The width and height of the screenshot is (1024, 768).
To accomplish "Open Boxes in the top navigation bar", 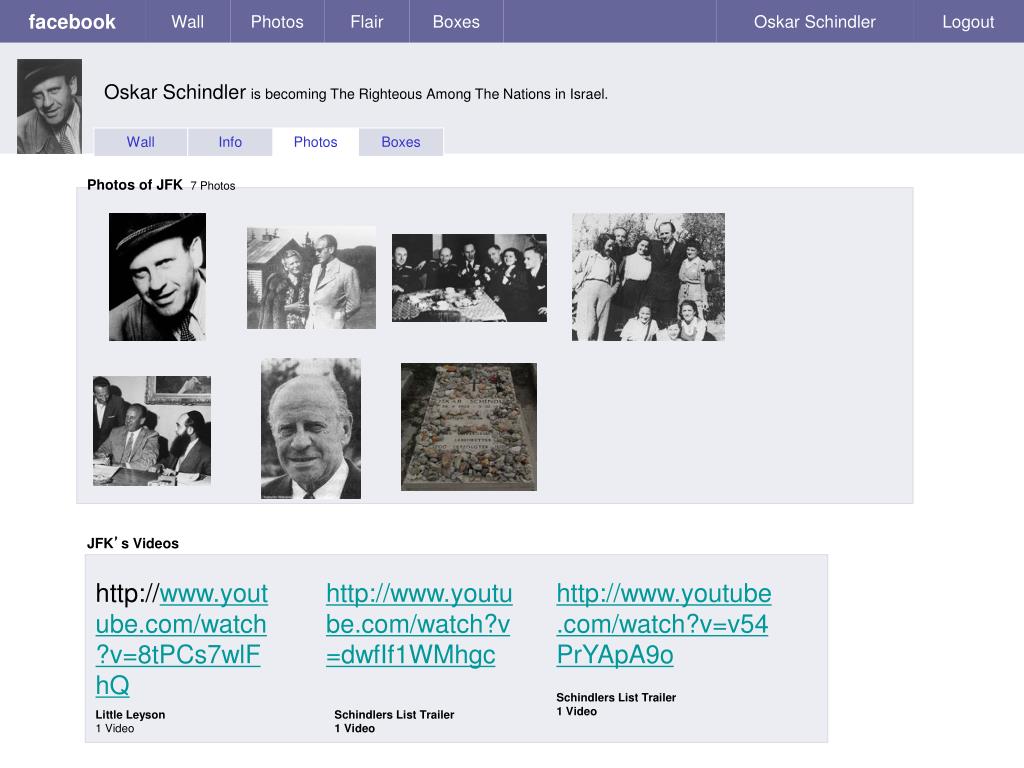I will pos(456,22).
